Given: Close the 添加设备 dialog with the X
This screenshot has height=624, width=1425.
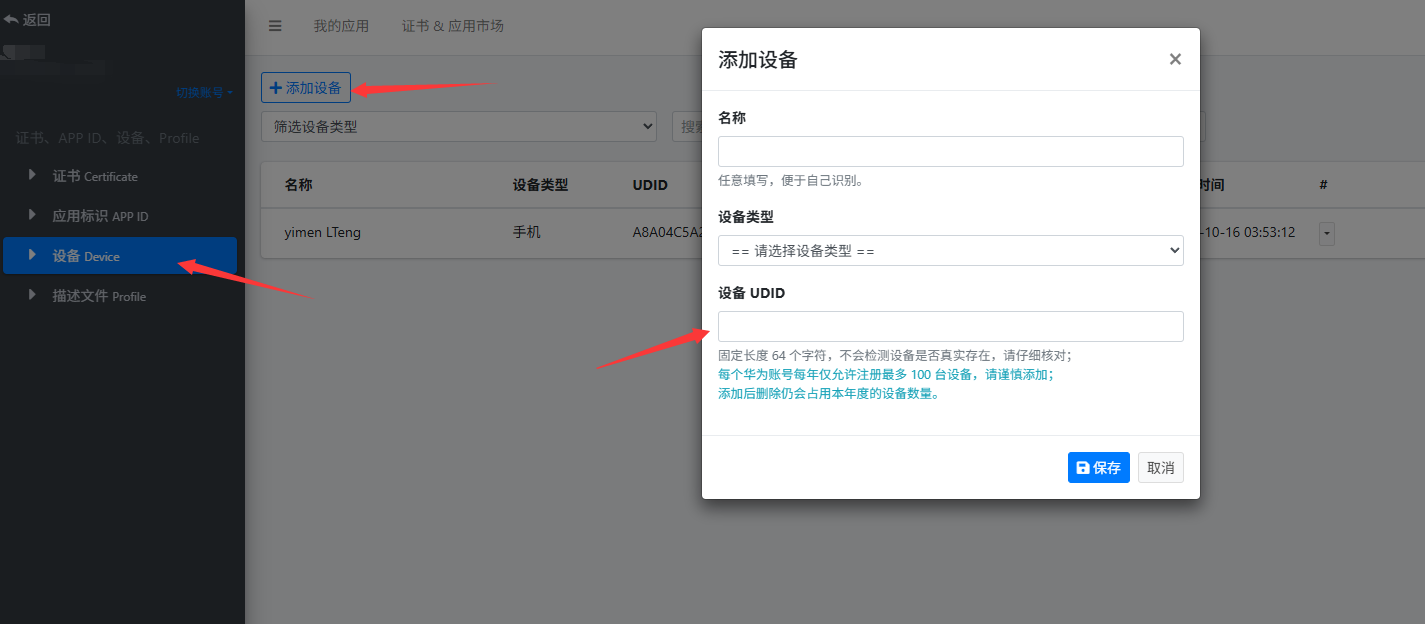Looking at the screenshot, I should [x=1175, y=59].
